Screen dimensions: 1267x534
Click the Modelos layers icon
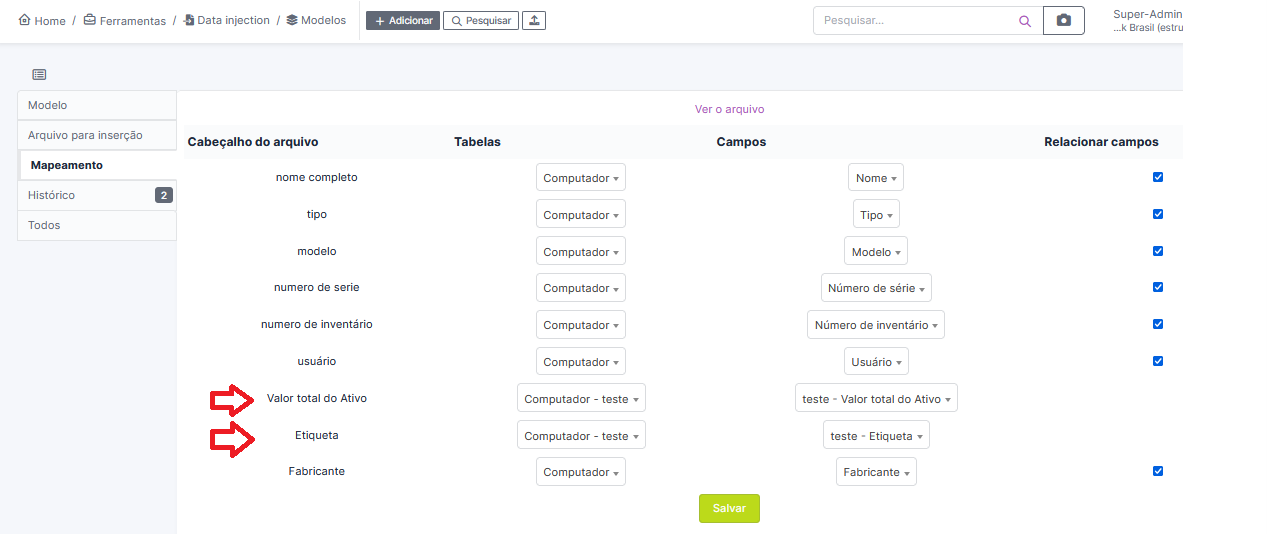[292, 20]
